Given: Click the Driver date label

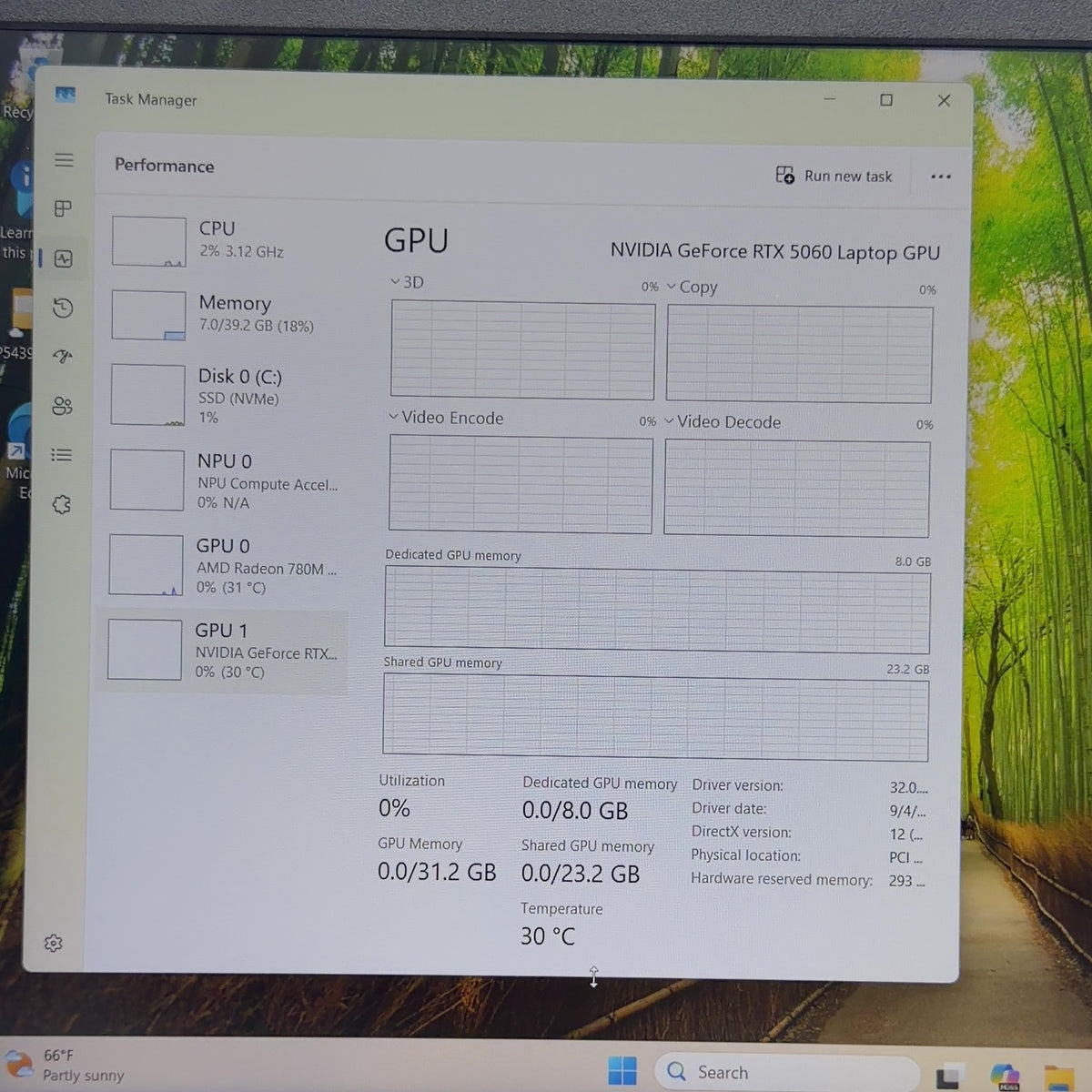Looking at the screenshot, I should tap(729, 808).
